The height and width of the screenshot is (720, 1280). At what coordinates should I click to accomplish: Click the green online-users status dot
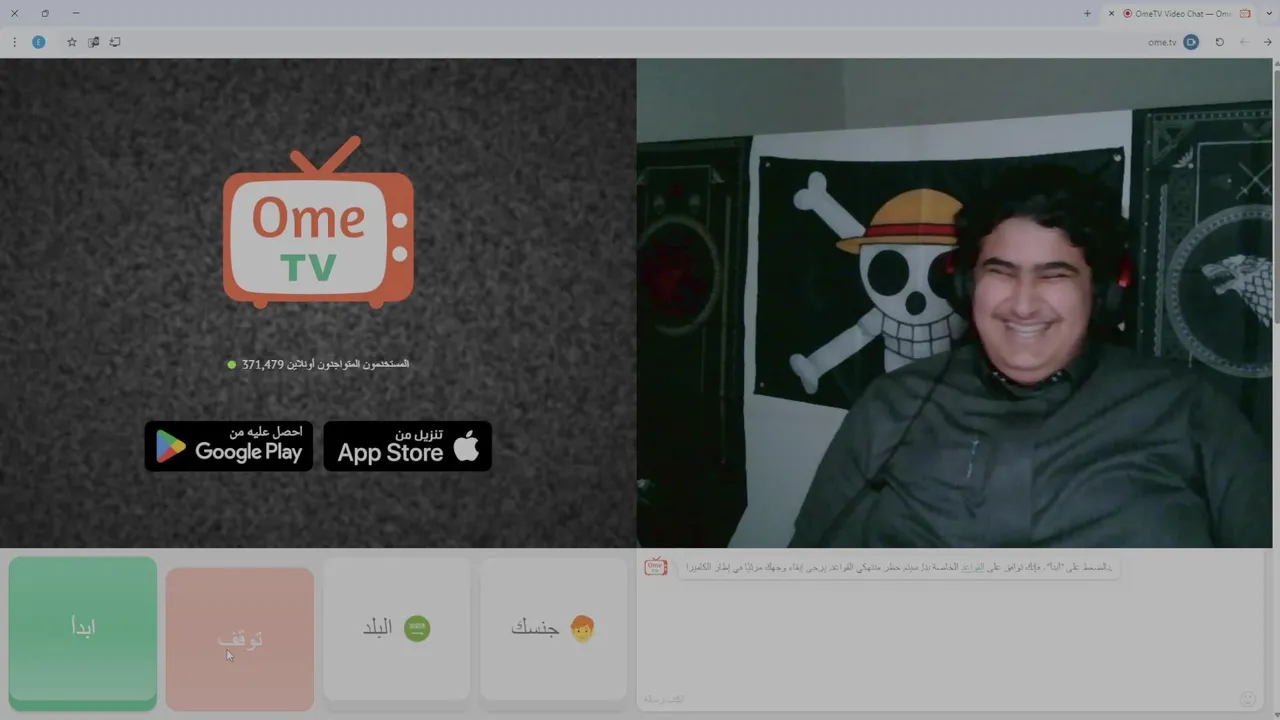[232, 365]
